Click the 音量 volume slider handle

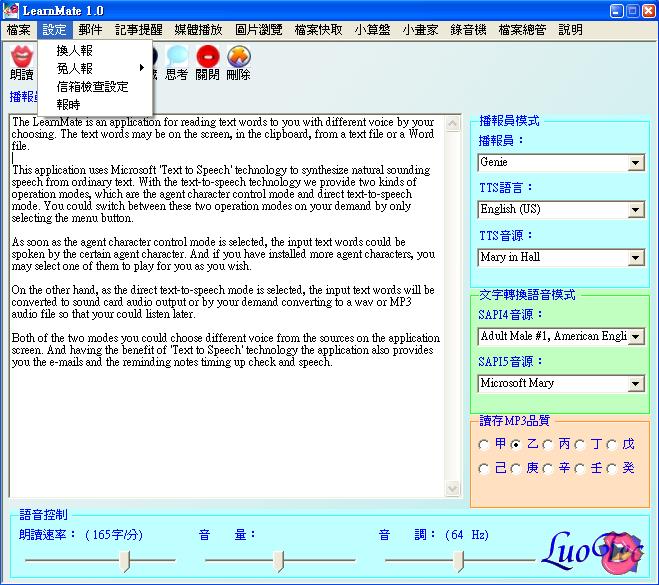pos(278,561)
